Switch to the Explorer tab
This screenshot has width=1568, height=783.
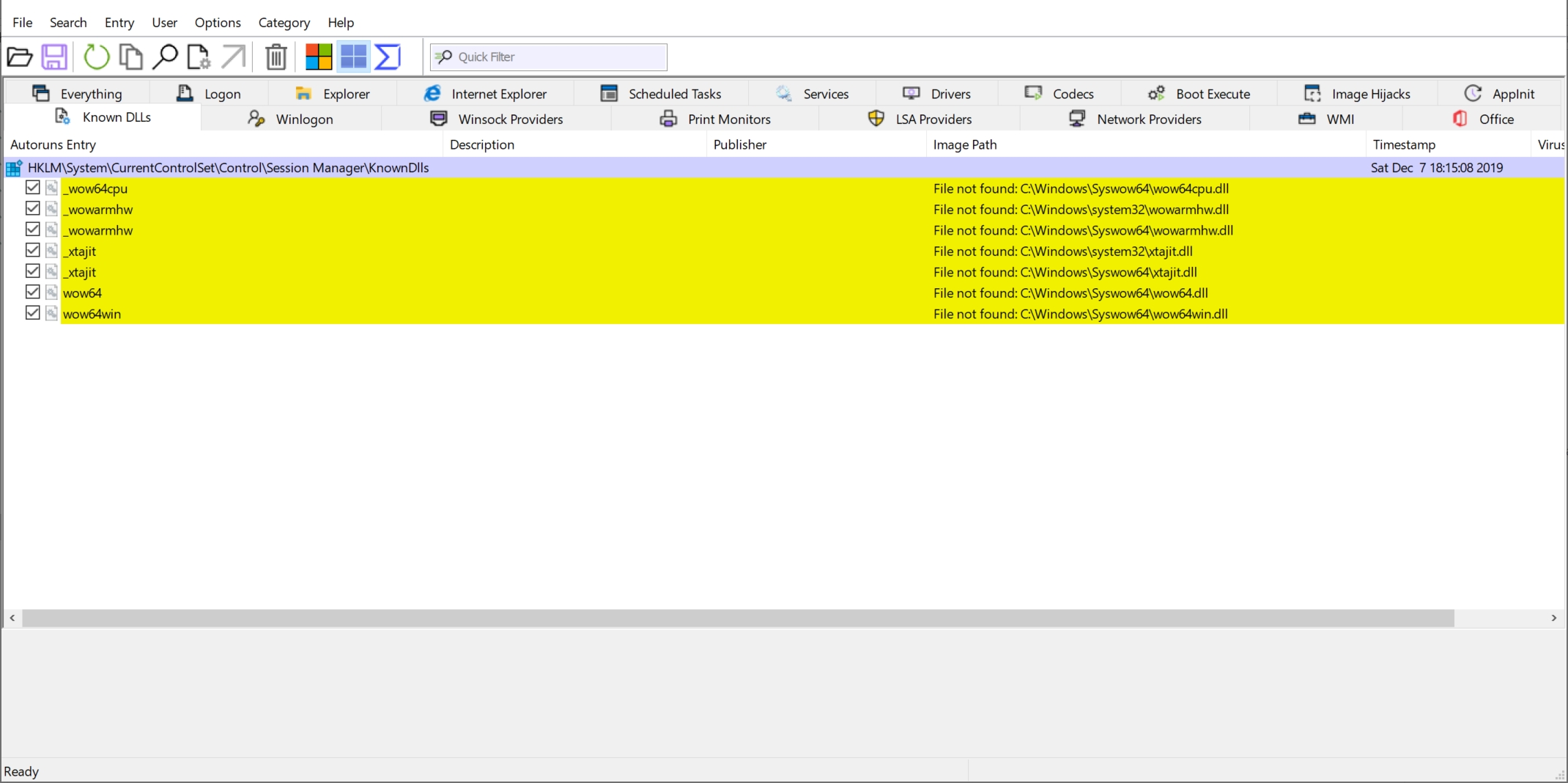coord(333,93)
